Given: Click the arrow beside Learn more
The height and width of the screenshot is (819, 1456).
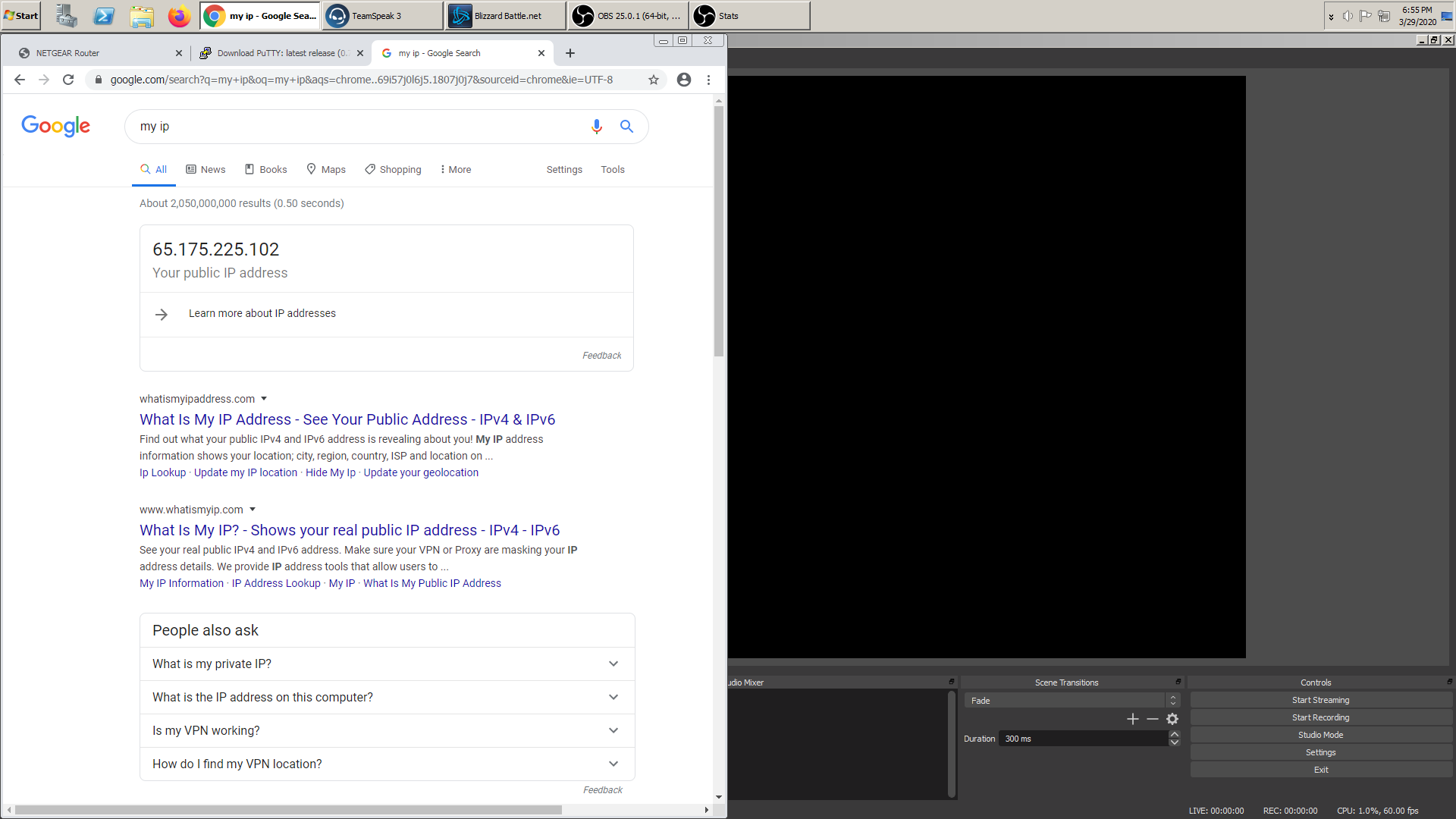Looking at the screenshot, I should point(162,314).
